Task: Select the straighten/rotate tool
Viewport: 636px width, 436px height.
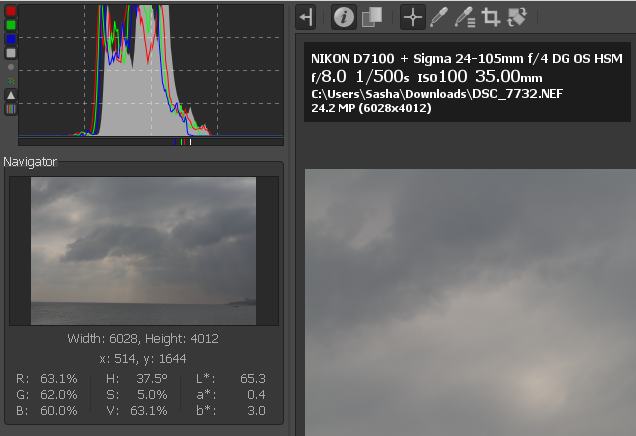Action: [517, 17]
